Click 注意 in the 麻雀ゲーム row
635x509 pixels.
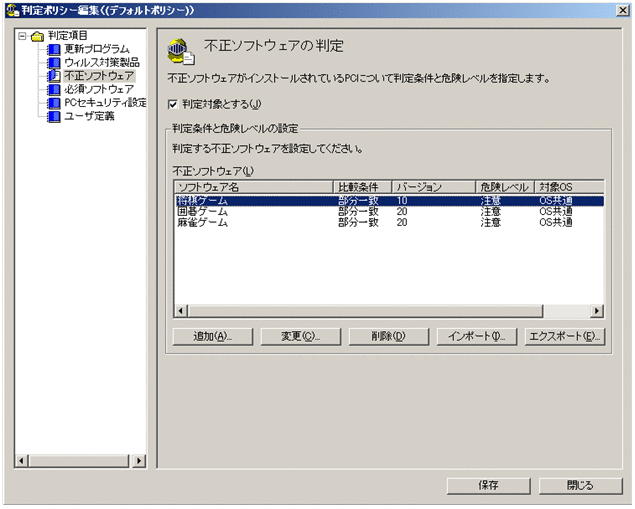491,223
